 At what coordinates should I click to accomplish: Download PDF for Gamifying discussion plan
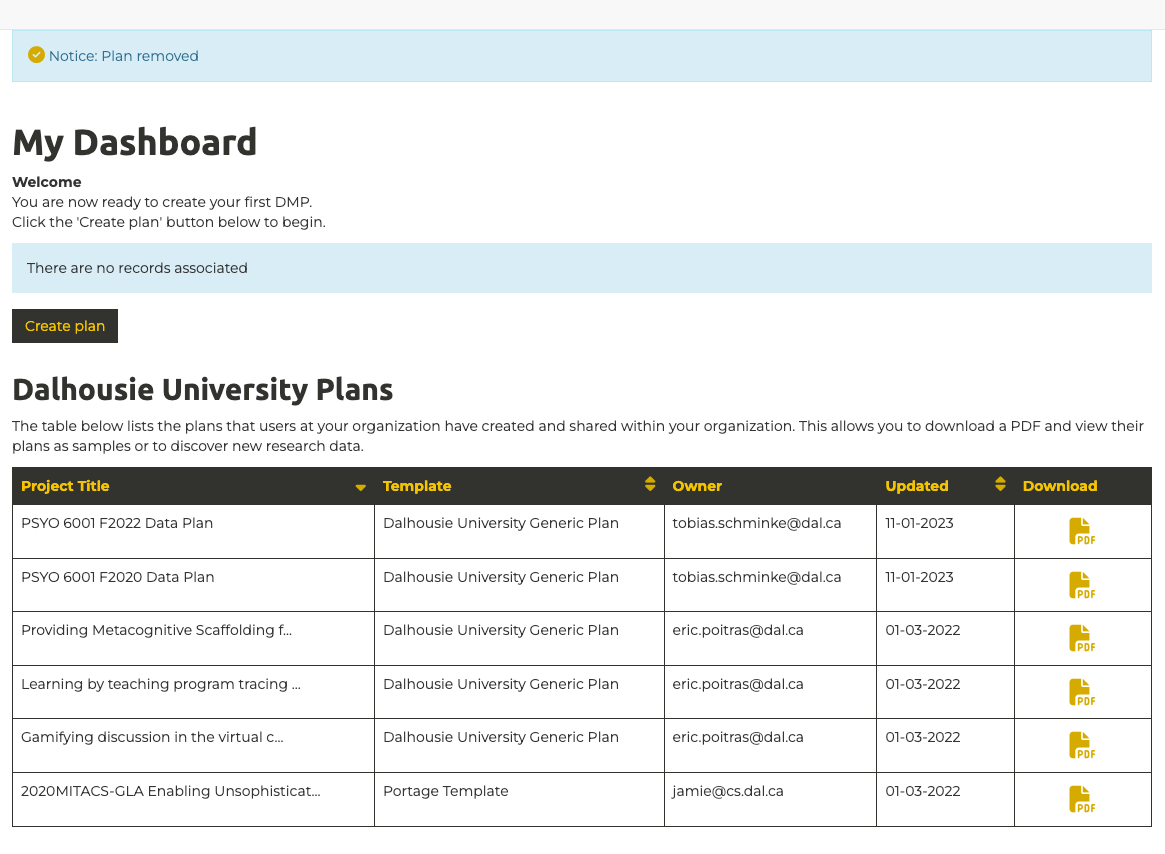[1081, 745]
